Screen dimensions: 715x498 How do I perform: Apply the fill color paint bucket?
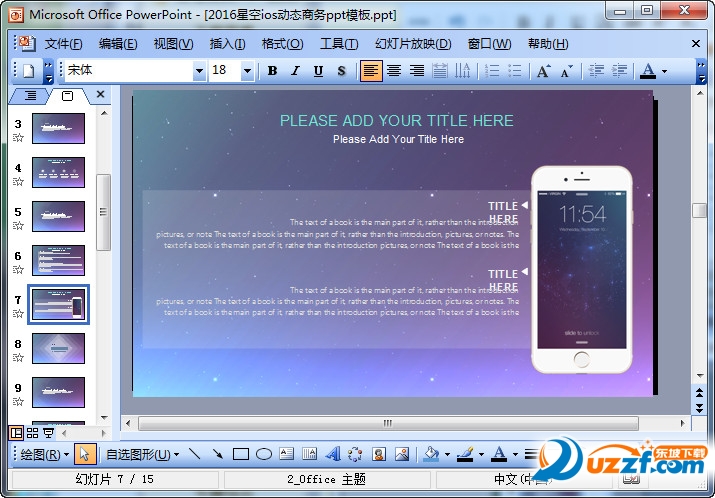[431, 454]
